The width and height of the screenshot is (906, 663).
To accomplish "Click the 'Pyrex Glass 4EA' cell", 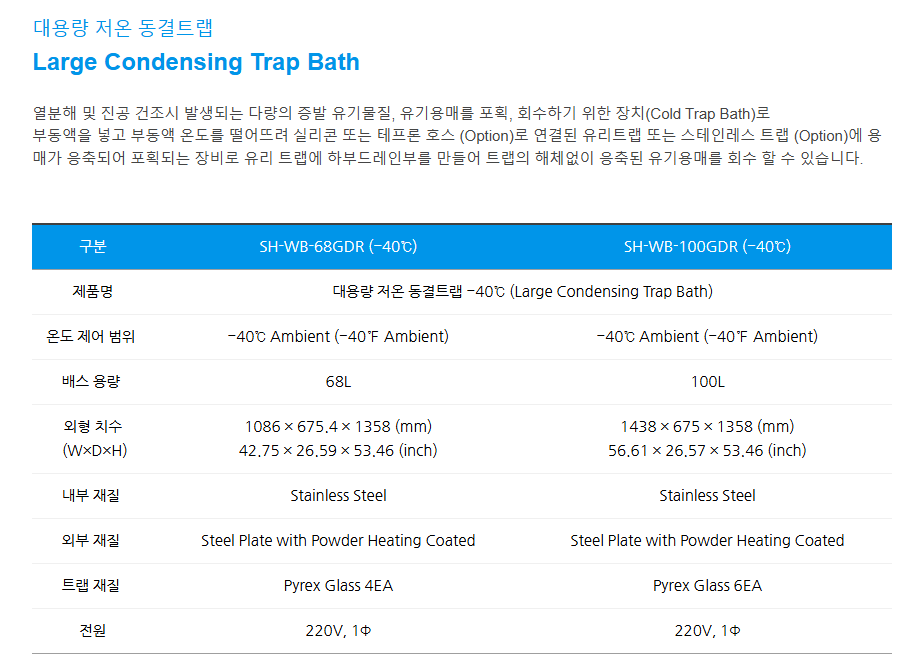I will 338,585.
